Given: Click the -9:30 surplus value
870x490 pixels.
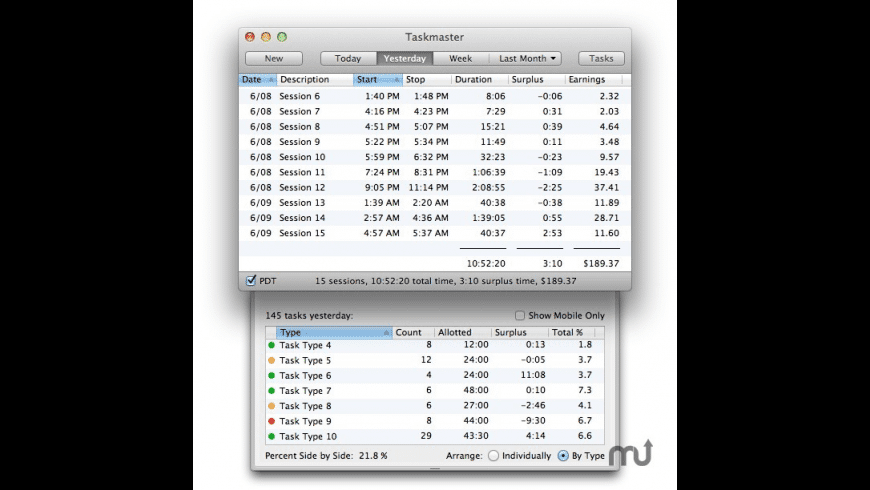Looking at the screenshot, I should [x=533, y=421].
